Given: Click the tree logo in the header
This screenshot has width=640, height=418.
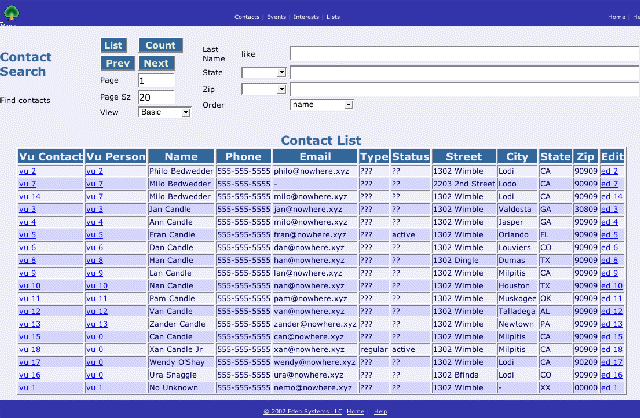Looking at the screenshot, I should coord(11,12).
